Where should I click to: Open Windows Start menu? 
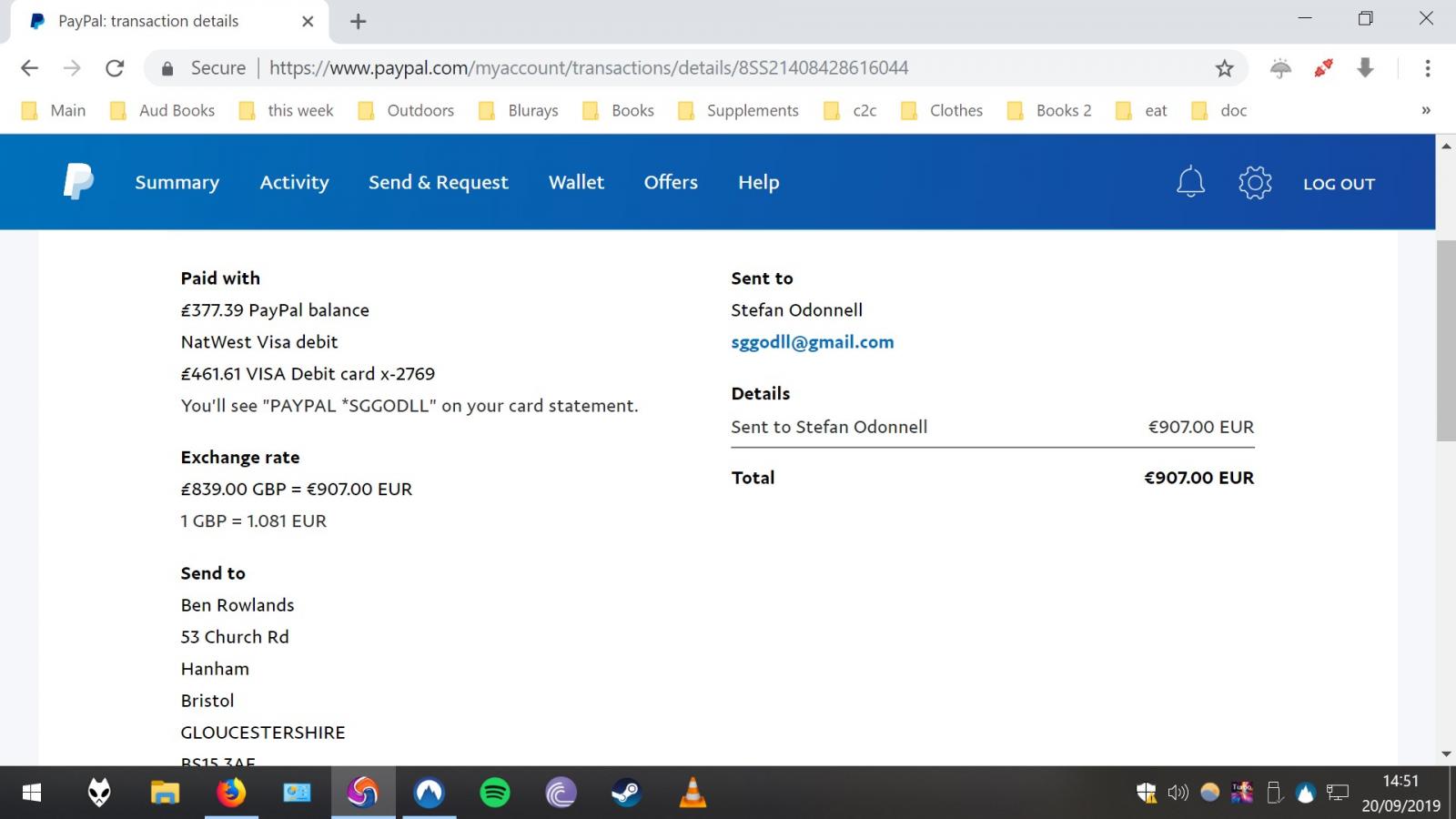pyautogui.click(x=32, y=793)
